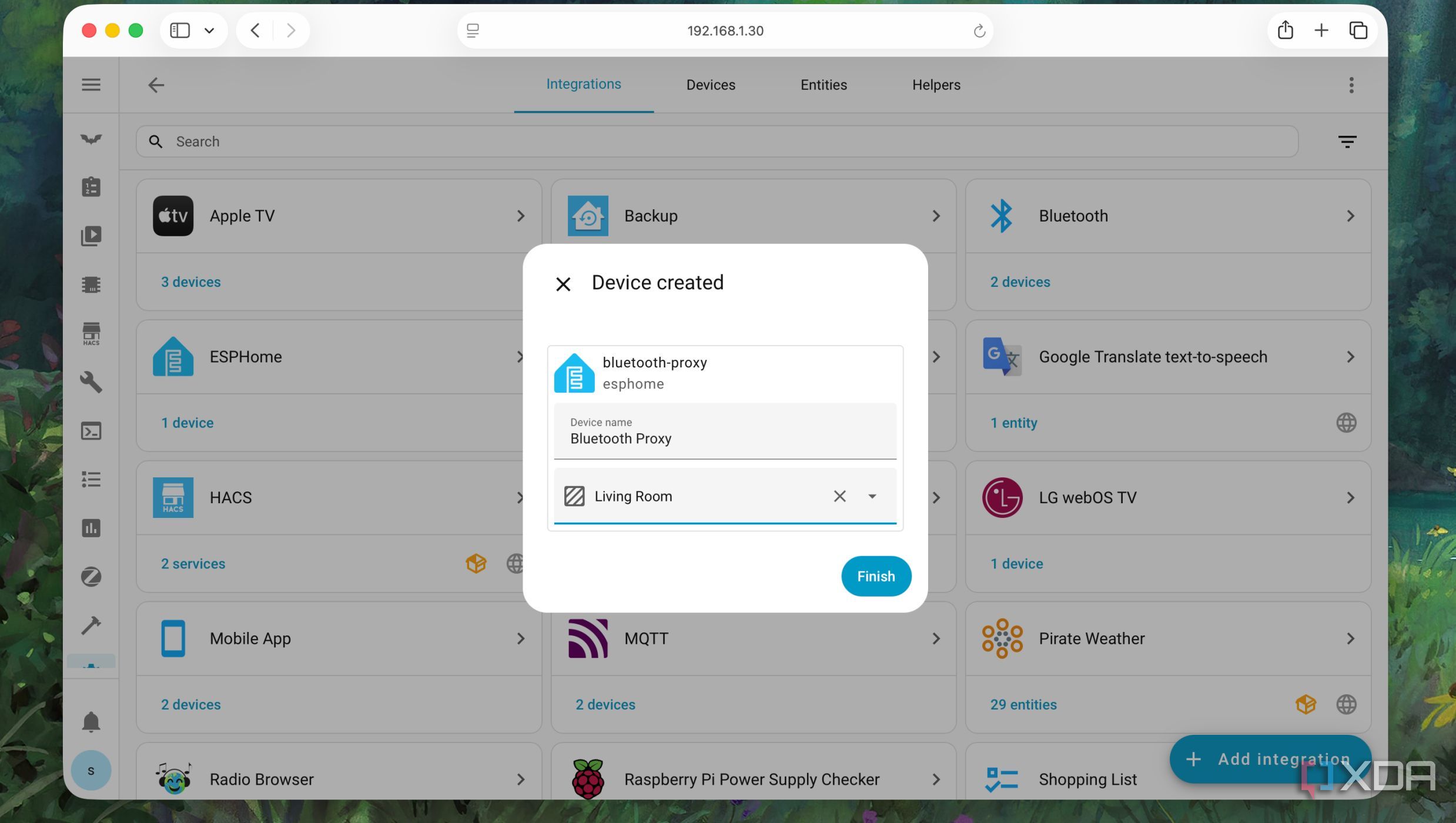Open the Safari sidebar options dropdown

coord(209,31)
